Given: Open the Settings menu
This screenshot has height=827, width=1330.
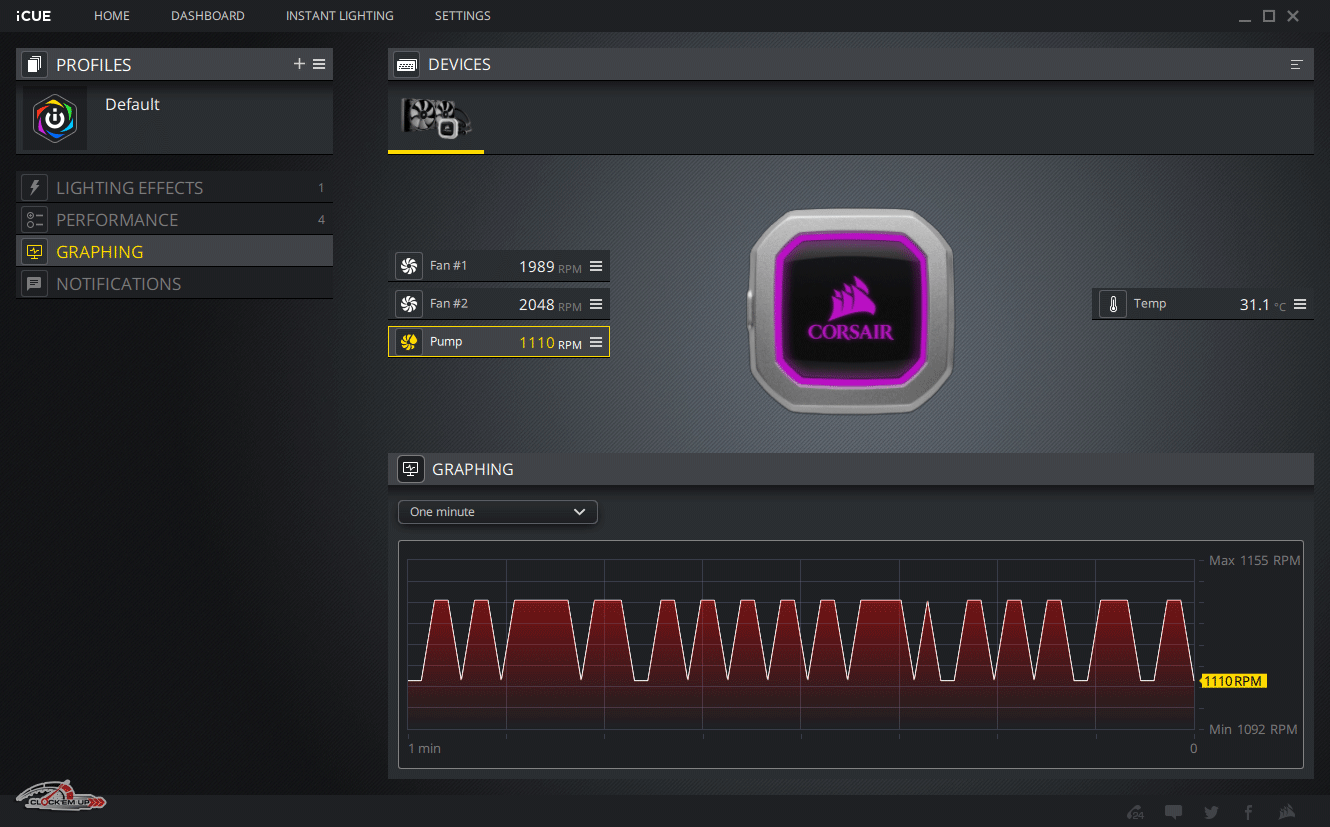Looking at the screenshot, I should tap(463, 16).
